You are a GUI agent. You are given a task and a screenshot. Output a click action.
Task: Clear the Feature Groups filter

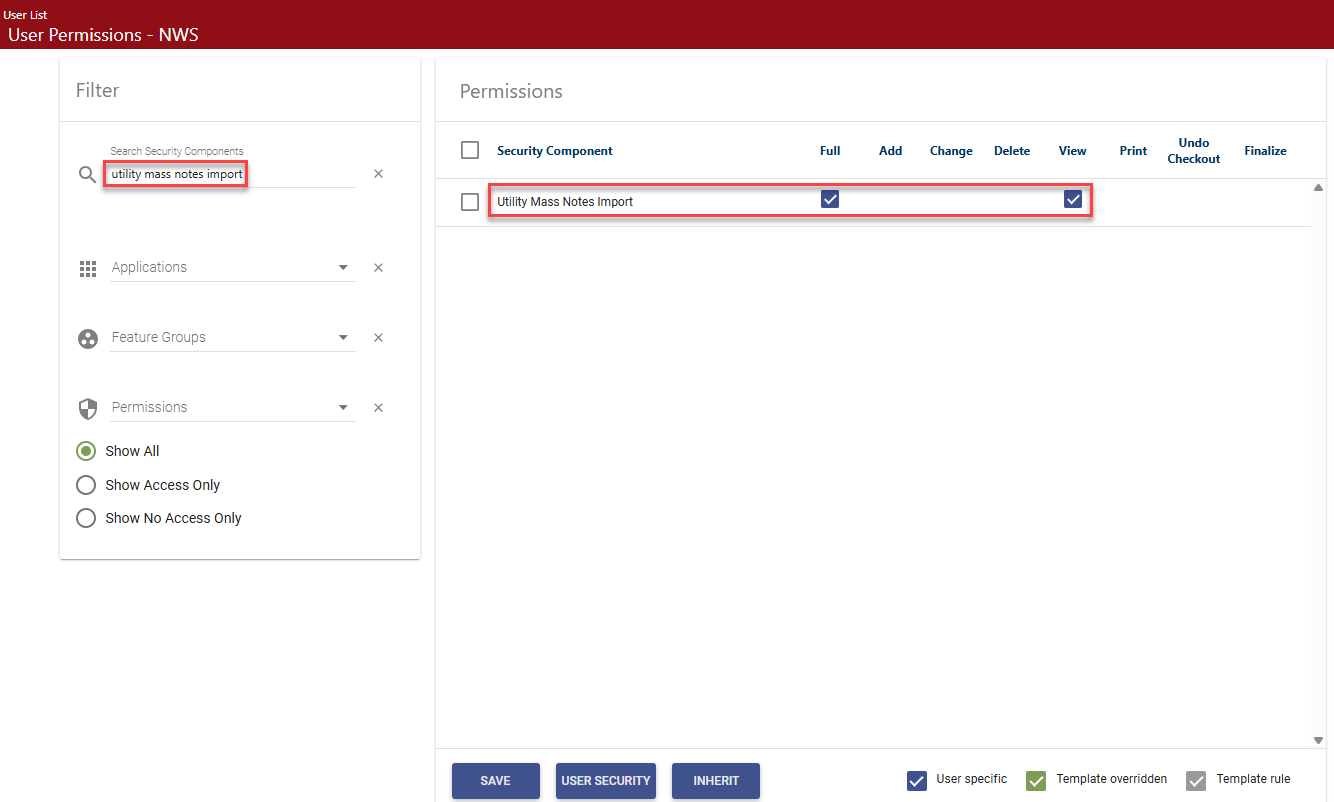coord(378,338)
